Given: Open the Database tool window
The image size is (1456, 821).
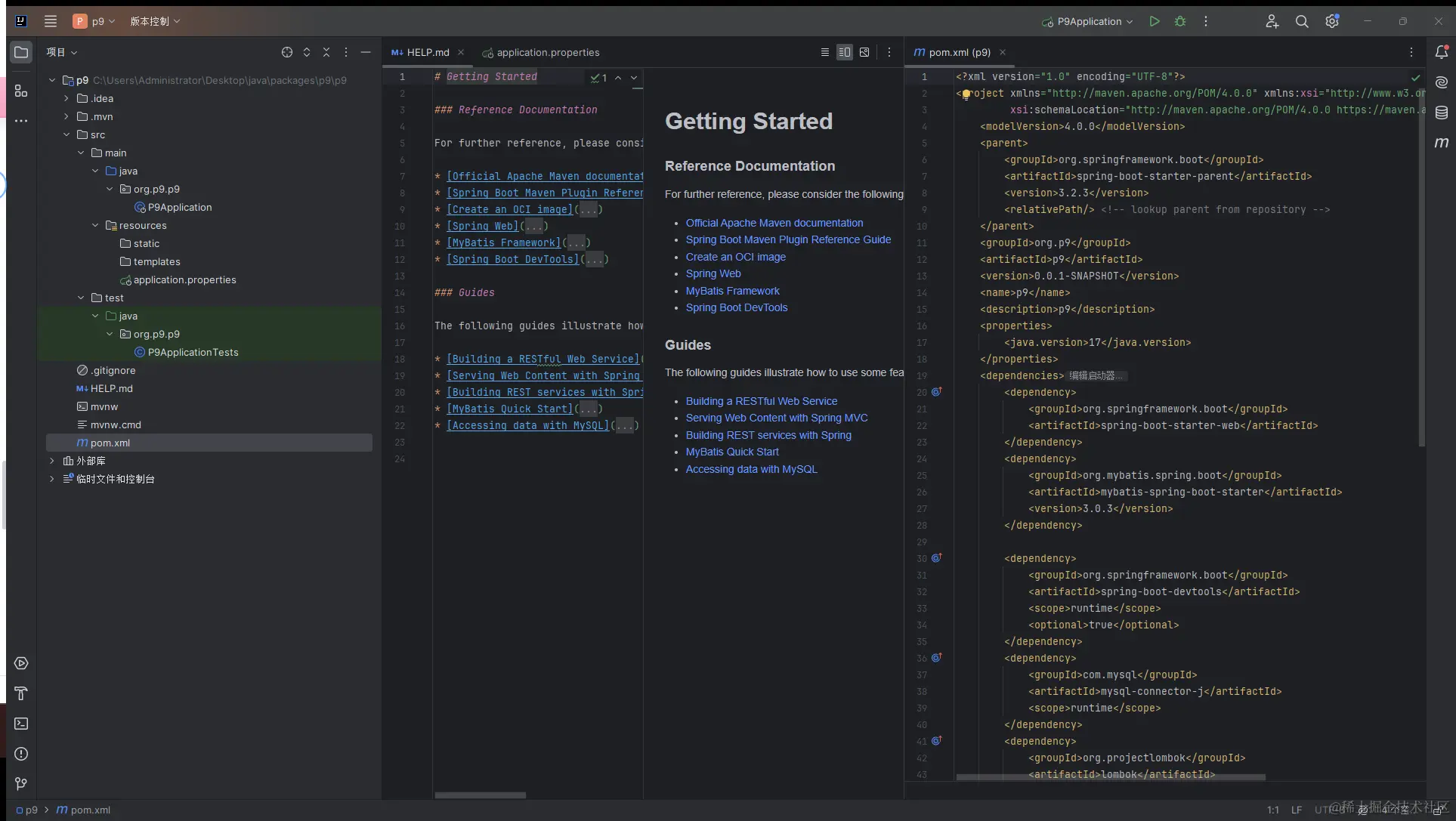Looking at the screenshot, I should click(x=1442, y=113).
